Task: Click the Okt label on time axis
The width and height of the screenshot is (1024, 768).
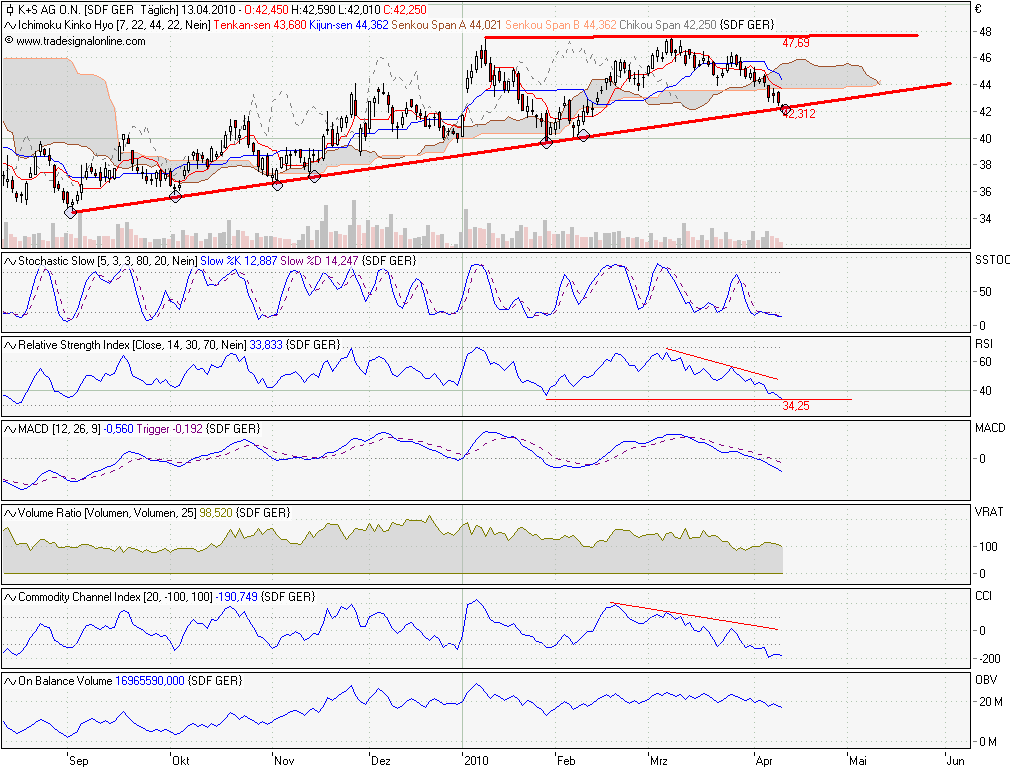Action: (x=181, y=761)
